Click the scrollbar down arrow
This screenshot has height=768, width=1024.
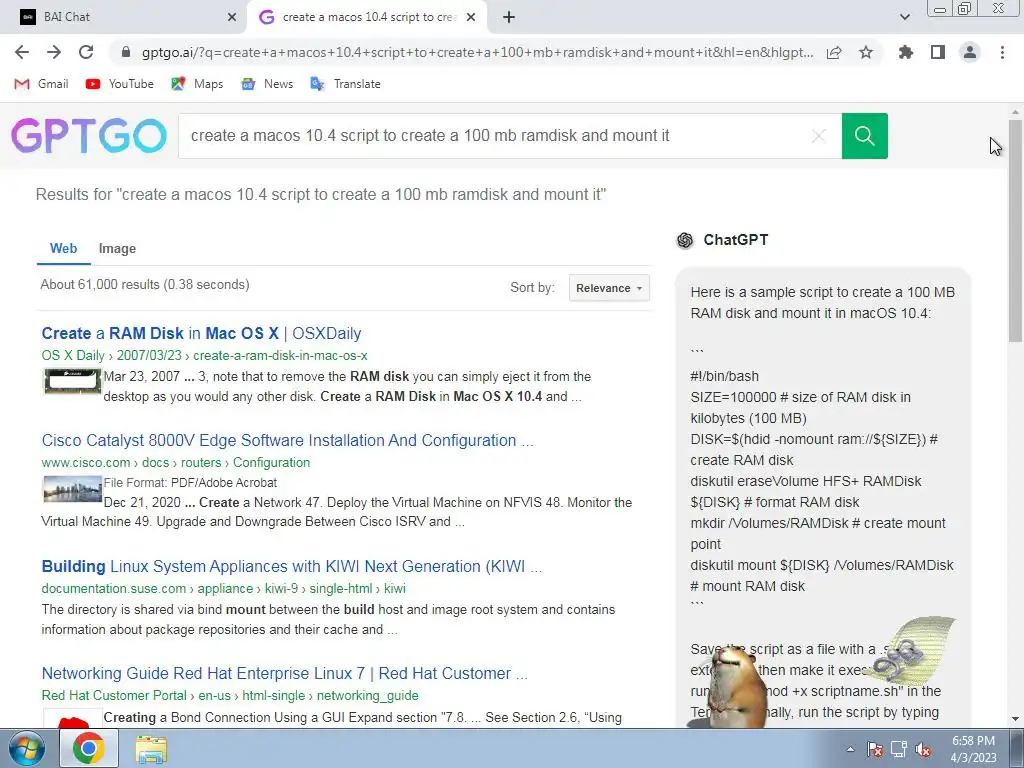(1015, 719)
